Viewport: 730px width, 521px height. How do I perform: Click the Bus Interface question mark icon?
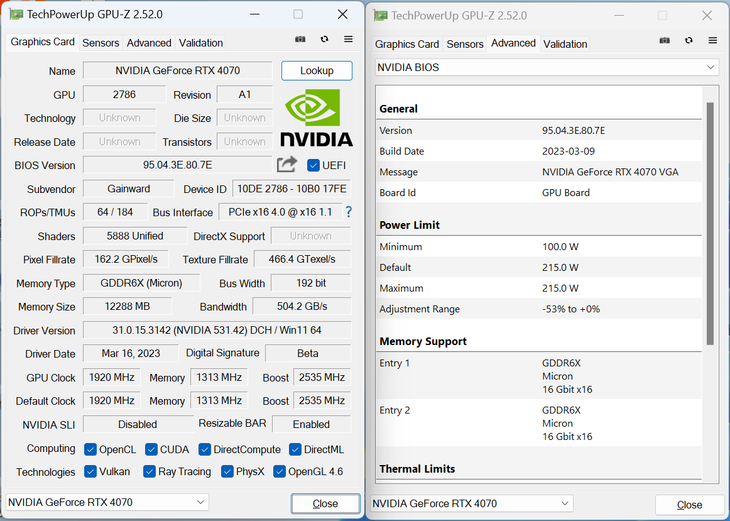[x=349, y=212]
